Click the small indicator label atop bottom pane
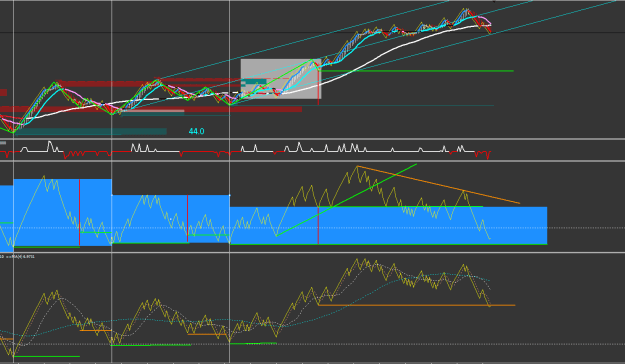Screen dimensions: 625x364 pyautogui.click(x=17, y=256)
